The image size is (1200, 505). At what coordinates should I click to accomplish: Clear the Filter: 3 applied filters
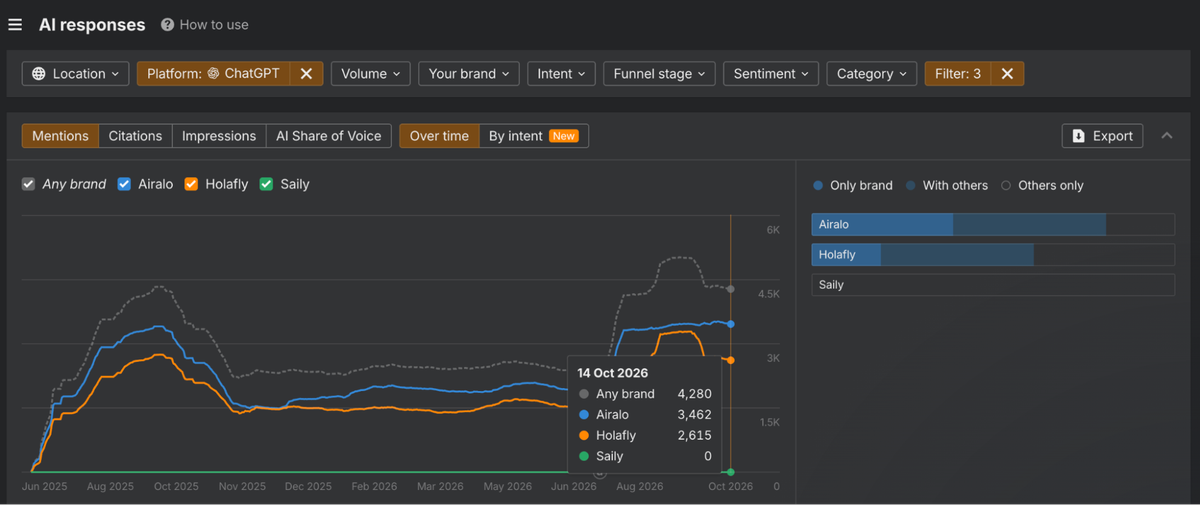tap(1007, 74)
